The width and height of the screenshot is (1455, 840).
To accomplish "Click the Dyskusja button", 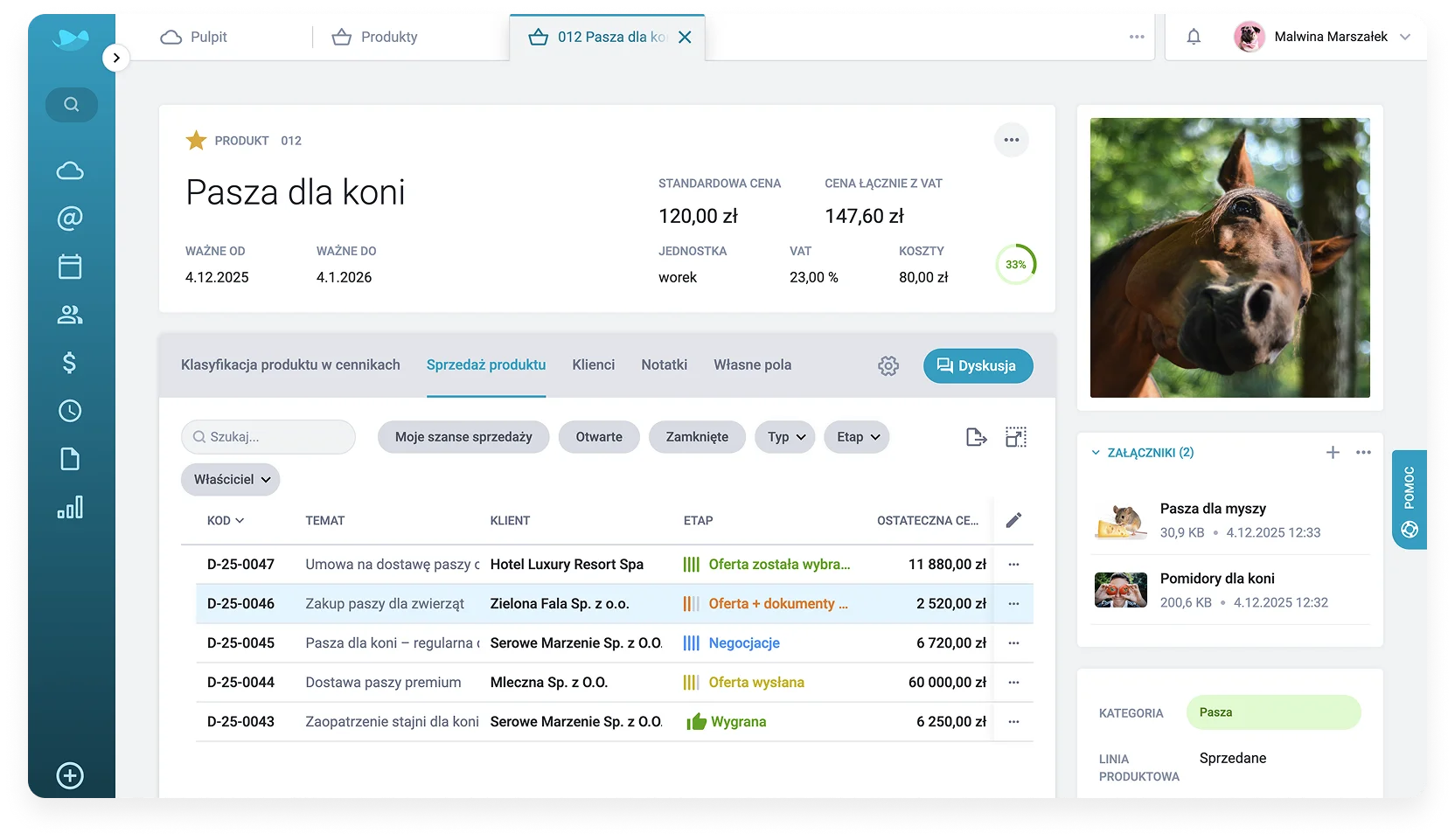I will point(978,365).
